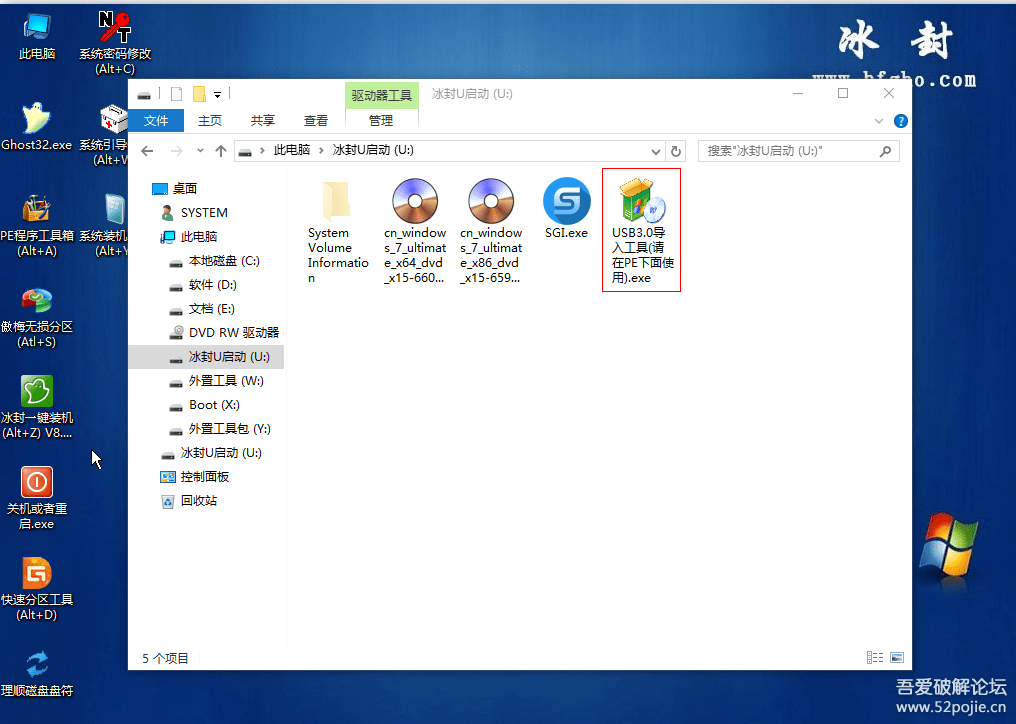
Task: Expand the 此电脑 breadcrumb chevron in address bar
Action: (x=321, y=151)
